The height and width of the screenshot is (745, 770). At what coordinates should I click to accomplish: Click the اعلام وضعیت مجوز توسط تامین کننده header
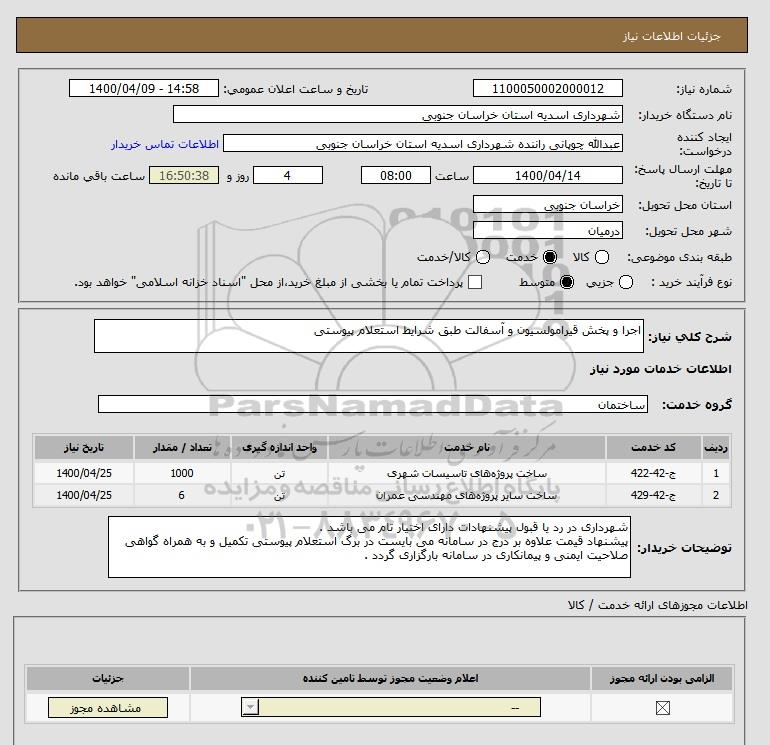(x=390, y=678)
